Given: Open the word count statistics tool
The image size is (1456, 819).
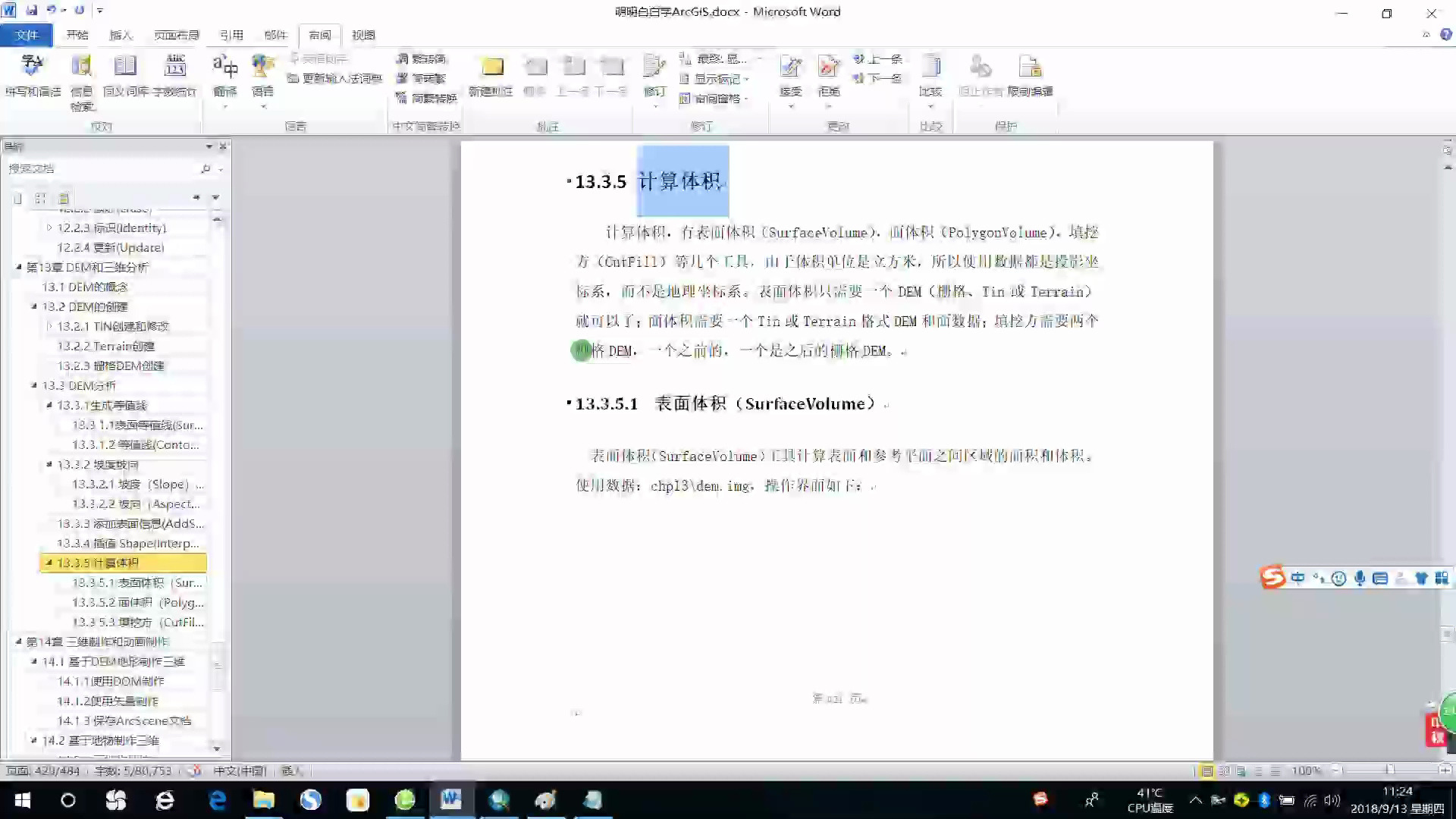Looking at the screenshot, I should 176,76.
